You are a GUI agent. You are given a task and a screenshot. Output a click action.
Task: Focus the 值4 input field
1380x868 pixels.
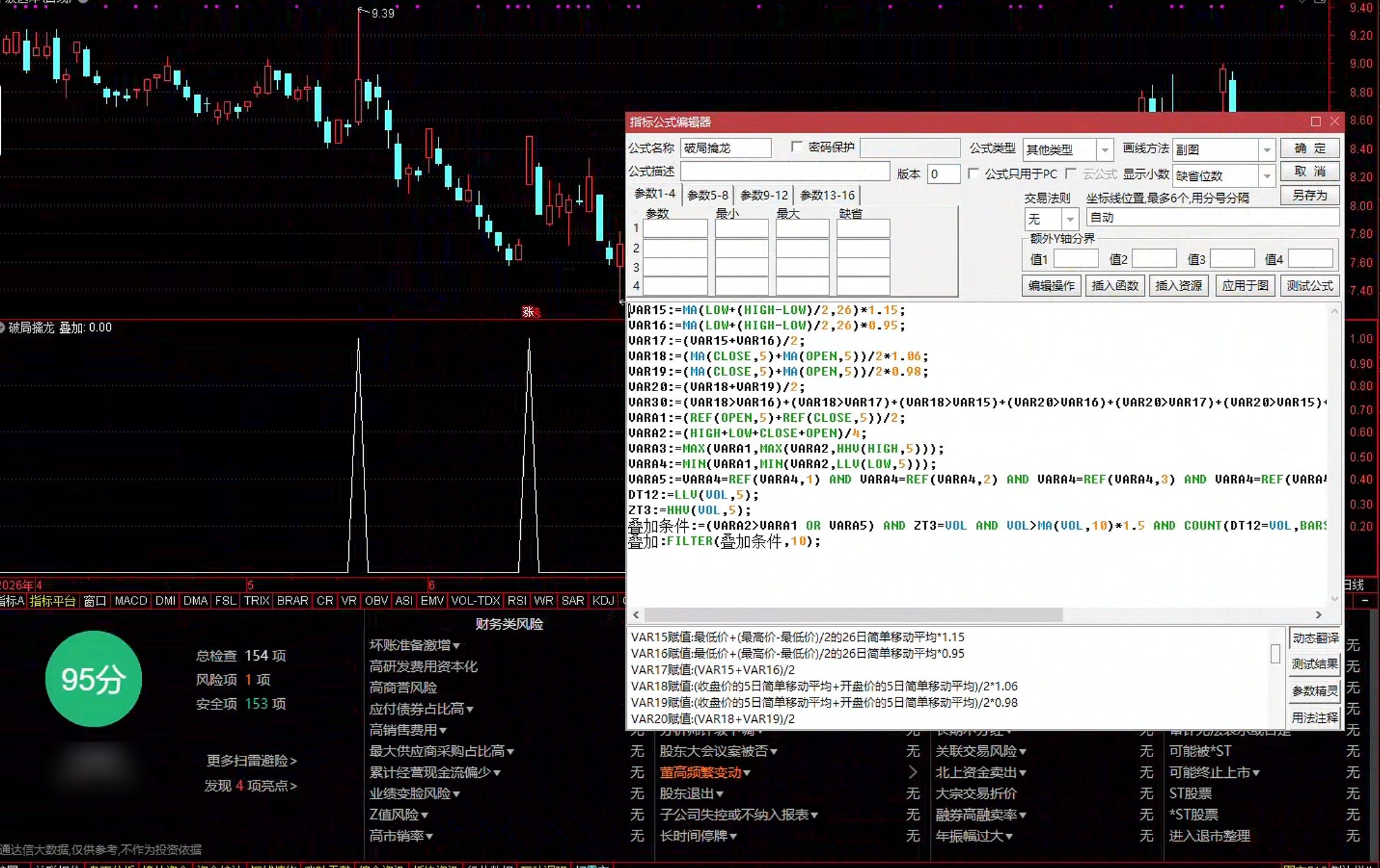(x=1311, y=259)
